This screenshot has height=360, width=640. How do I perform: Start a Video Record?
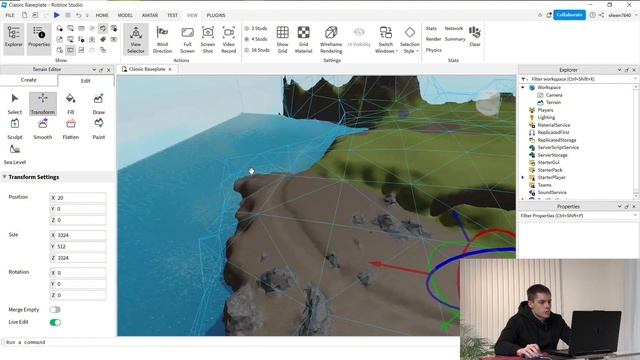229,39
